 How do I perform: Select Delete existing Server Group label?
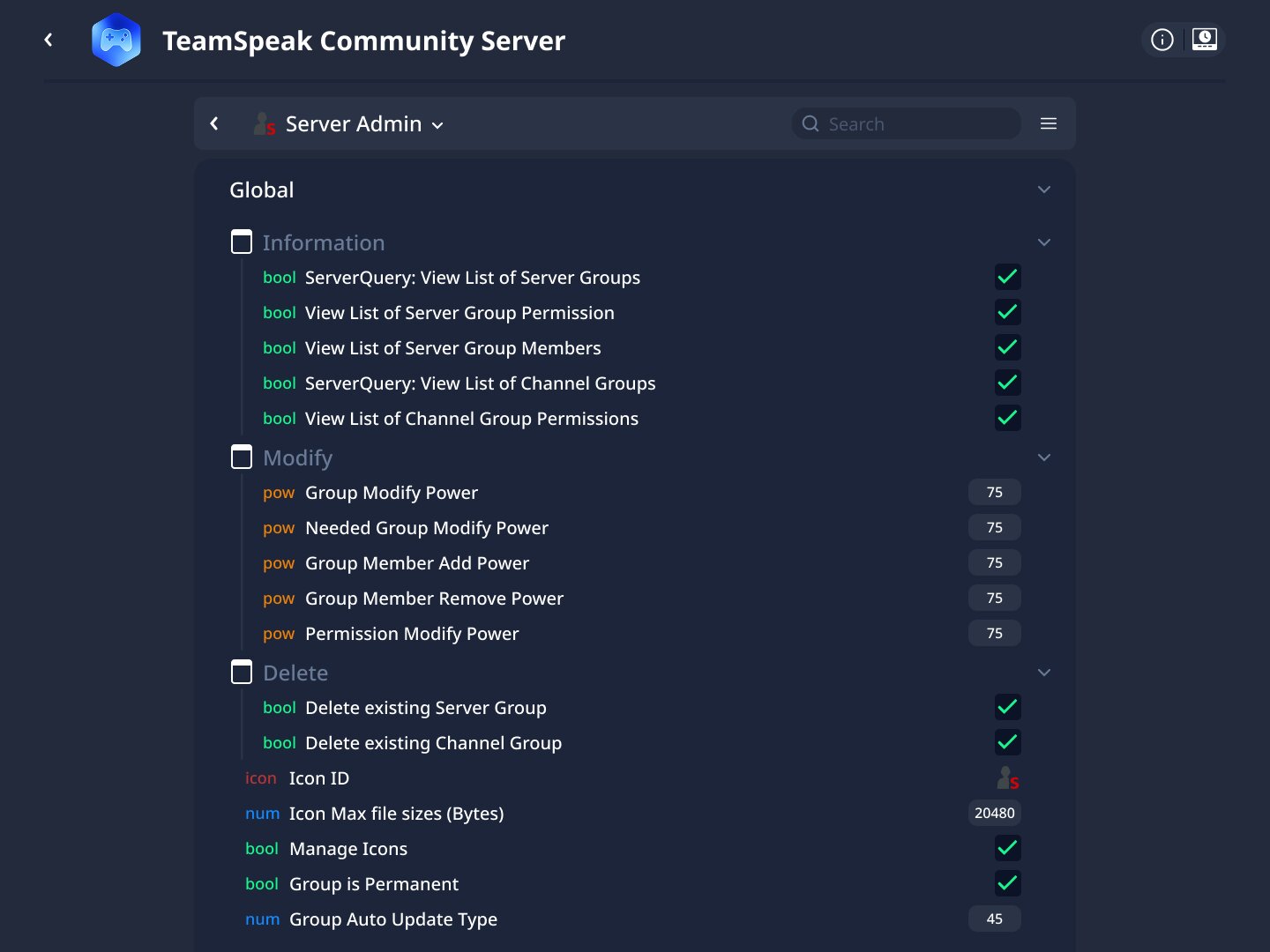(426, 708)
